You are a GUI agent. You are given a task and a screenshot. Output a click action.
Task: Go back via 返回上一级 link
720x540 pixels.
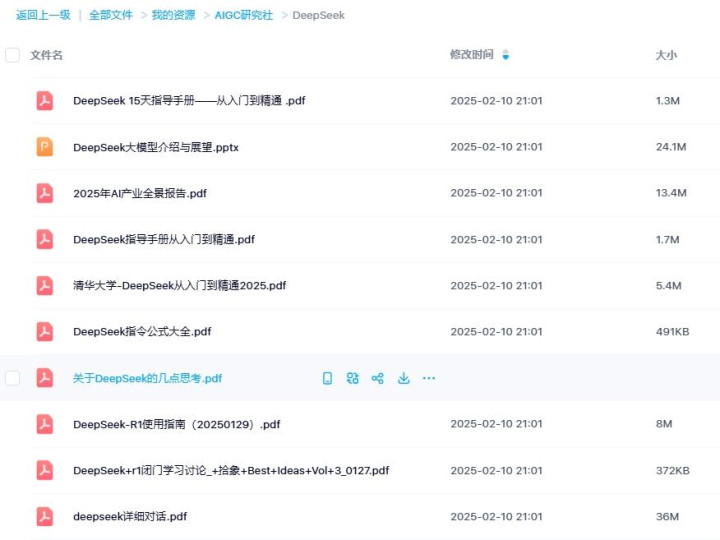pos(43,15)
